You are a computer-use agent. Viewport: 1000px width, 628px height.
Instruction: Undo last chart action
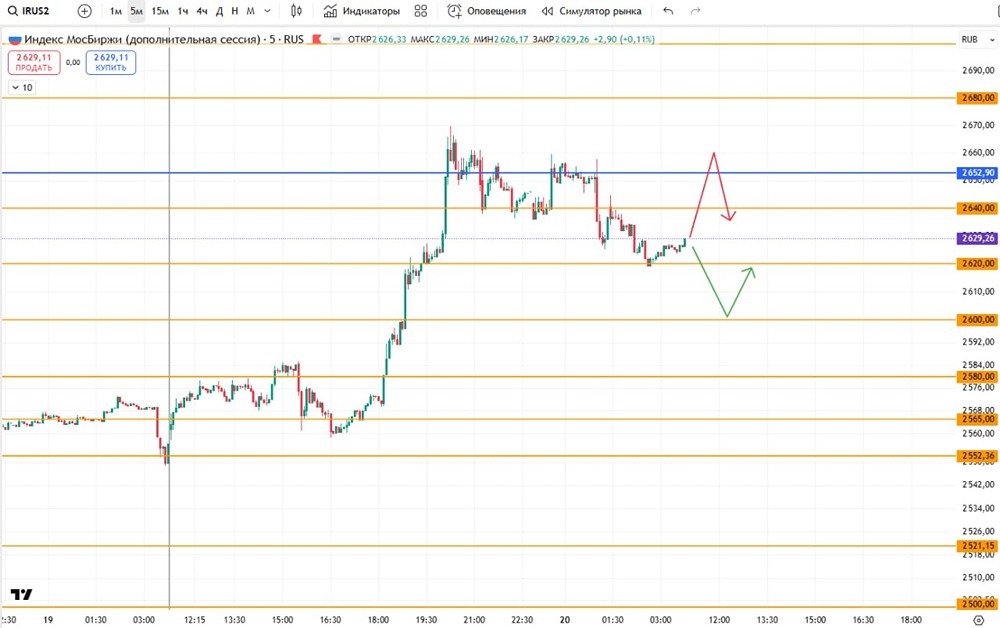(x=668, y=11)
